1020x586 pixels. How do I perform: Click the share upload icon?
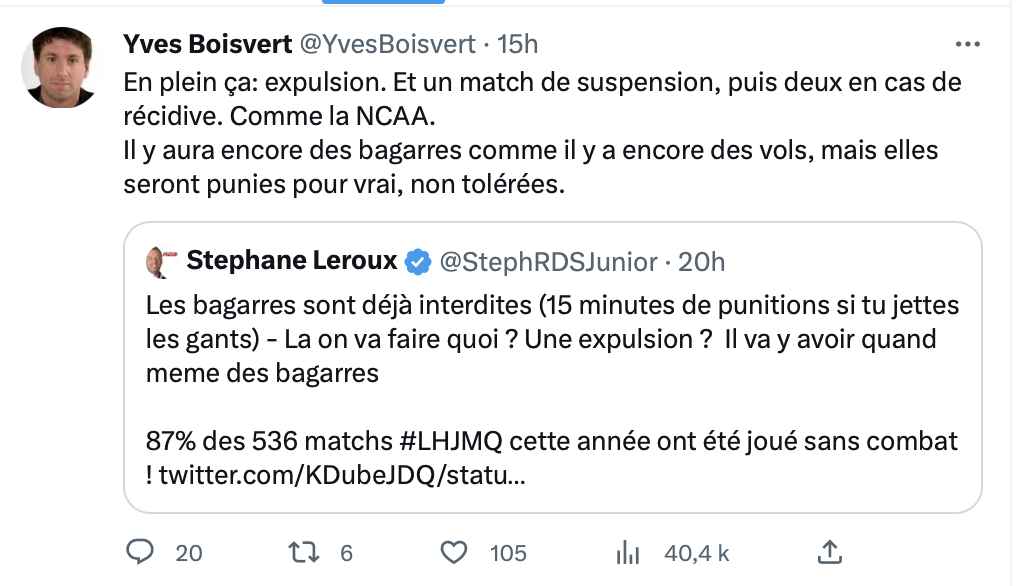829,551
